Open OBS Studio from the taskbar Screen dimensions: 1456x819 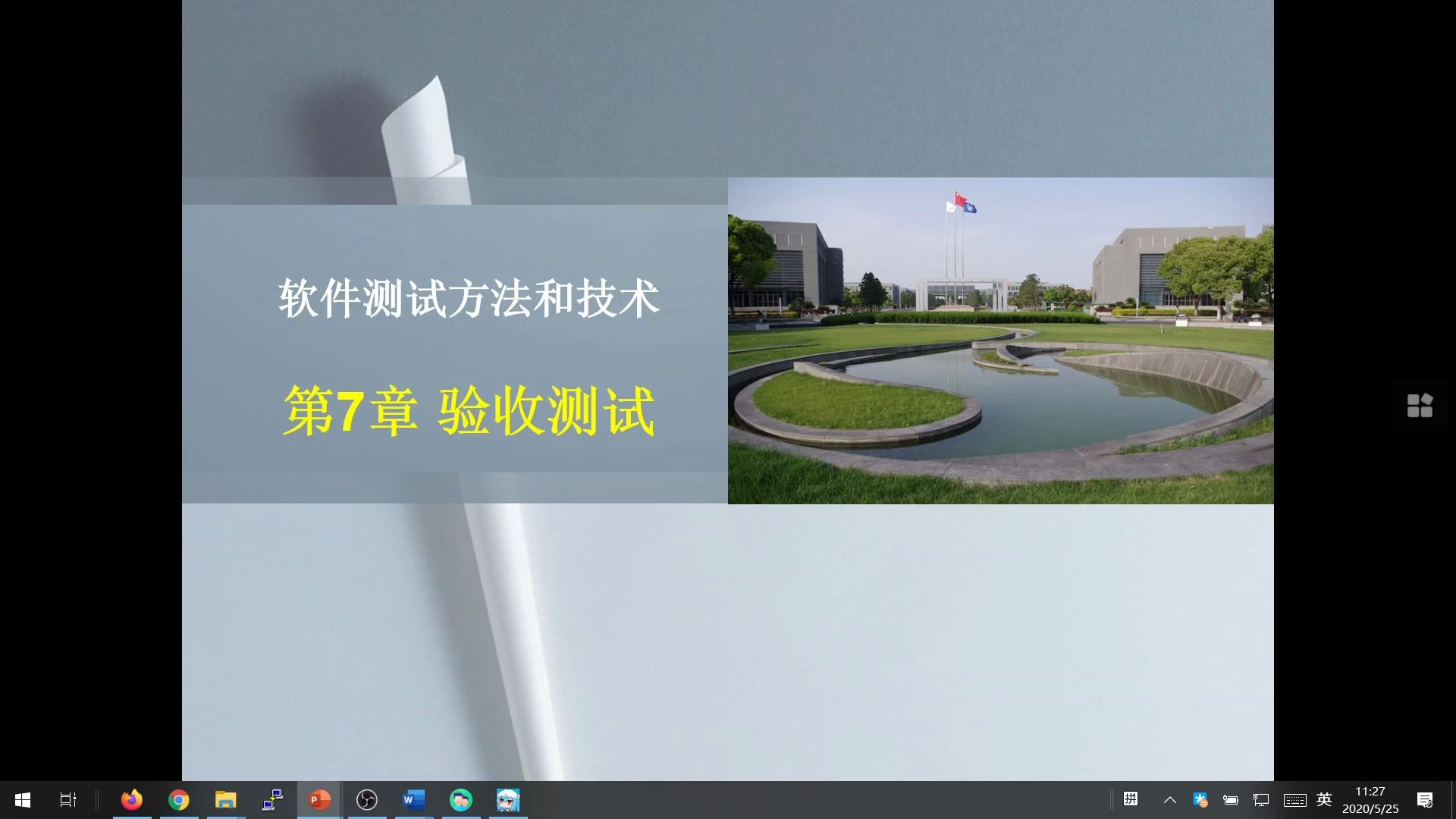pos(367,800)
